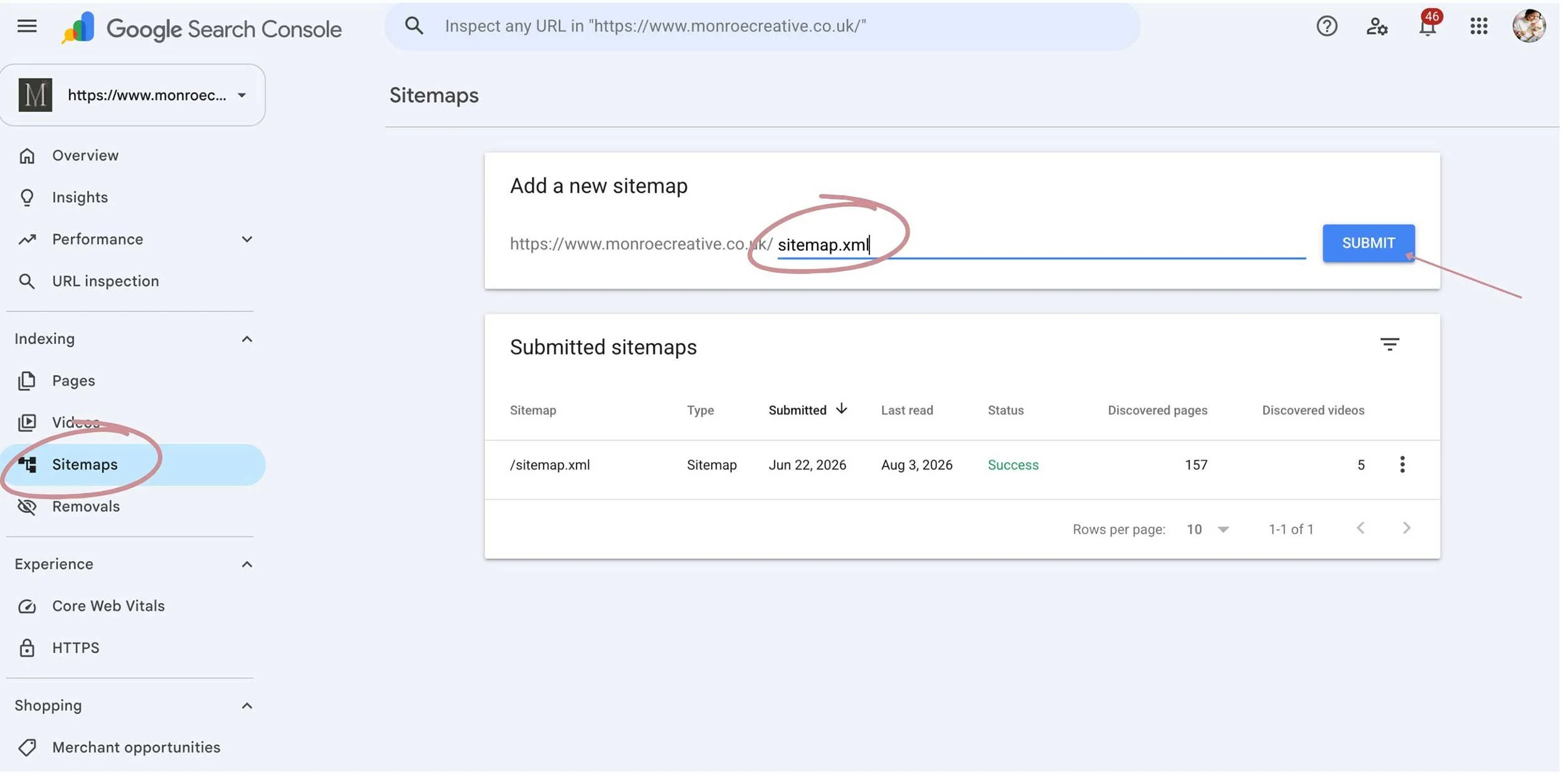Click the 1-1 of 1 pagination text
Screen dimensions: 1568x775
click(x=1291, y=530)
